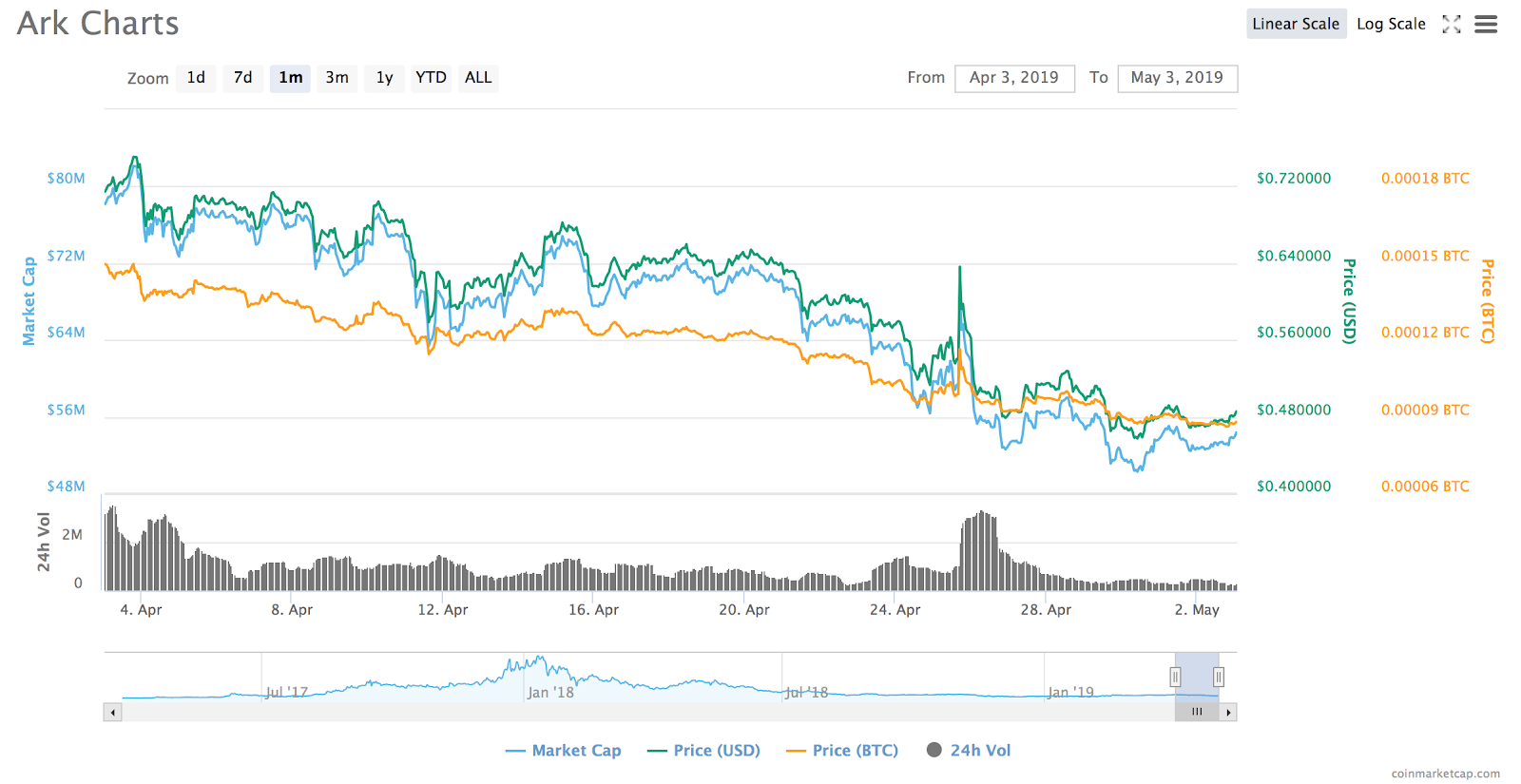
Task: Click the '$0.720000' price axis label
Action: coord(1294,179)
